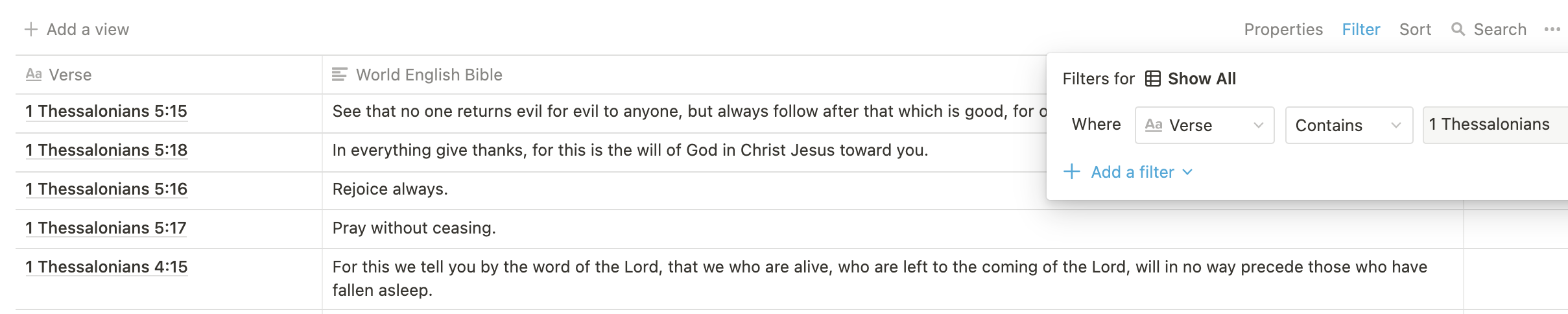Screen dimensions: 1568x314
Task: Click the Aa icon in Verse column header
Action: pyautogui.click(x=34, y=75)
